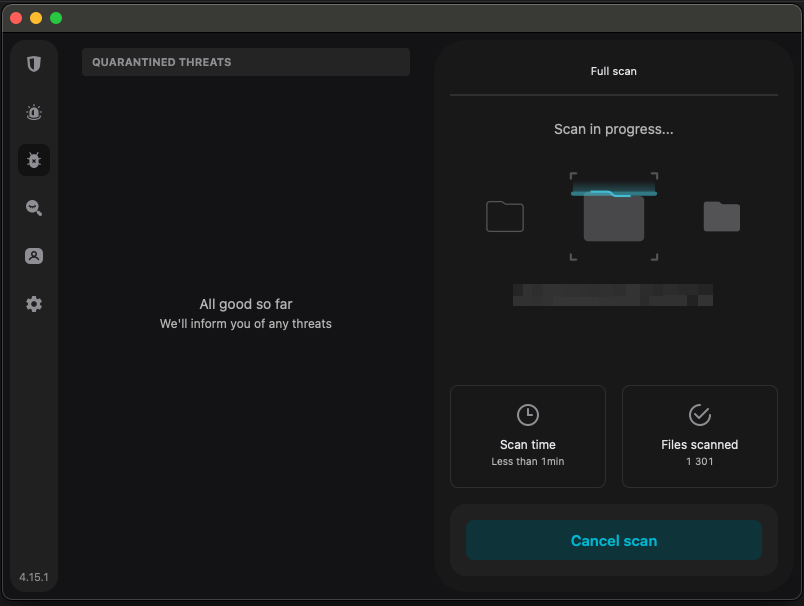Select the Full scan tab title

click(613, 71)
